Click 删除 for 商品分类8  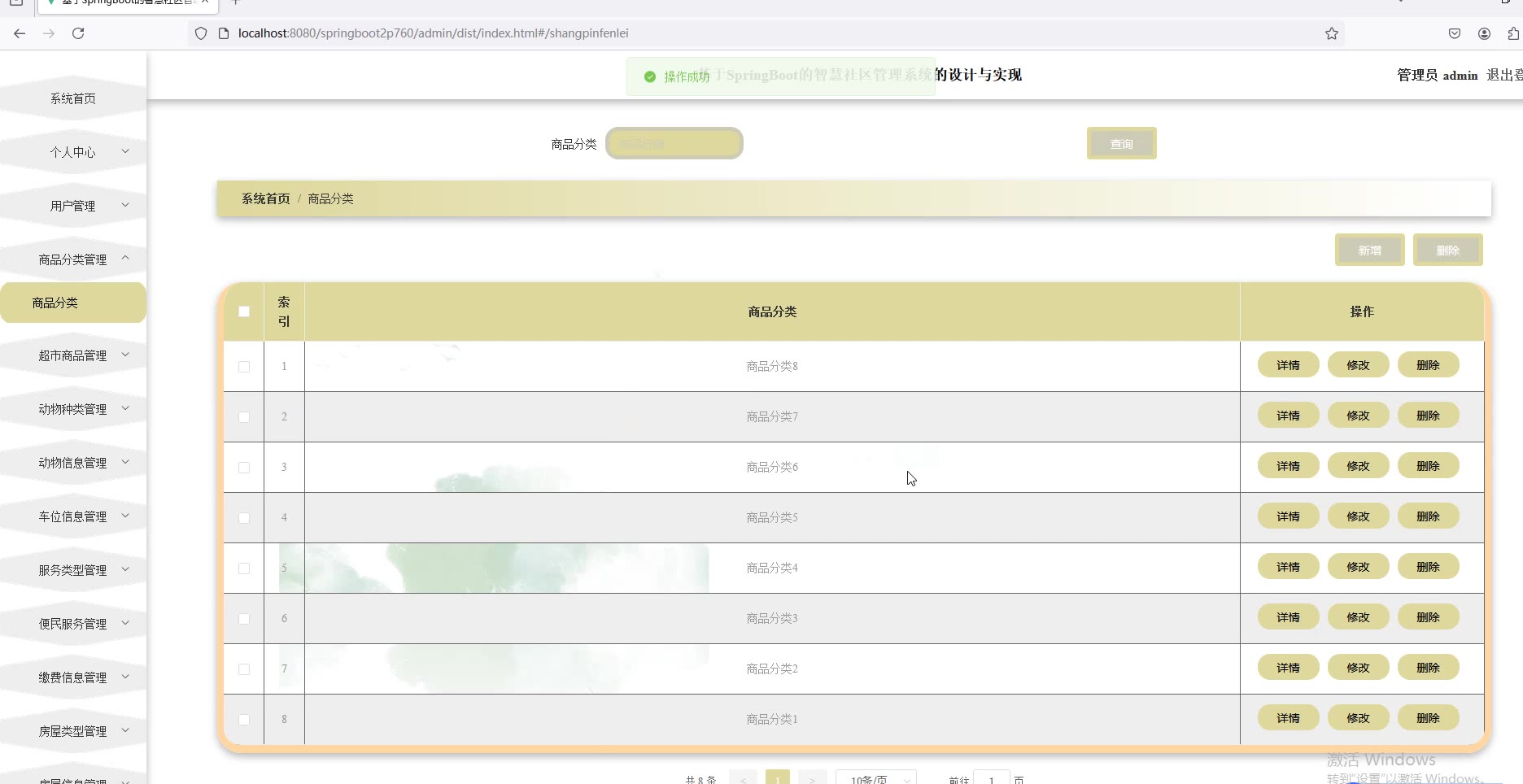tap(1428, 365)
